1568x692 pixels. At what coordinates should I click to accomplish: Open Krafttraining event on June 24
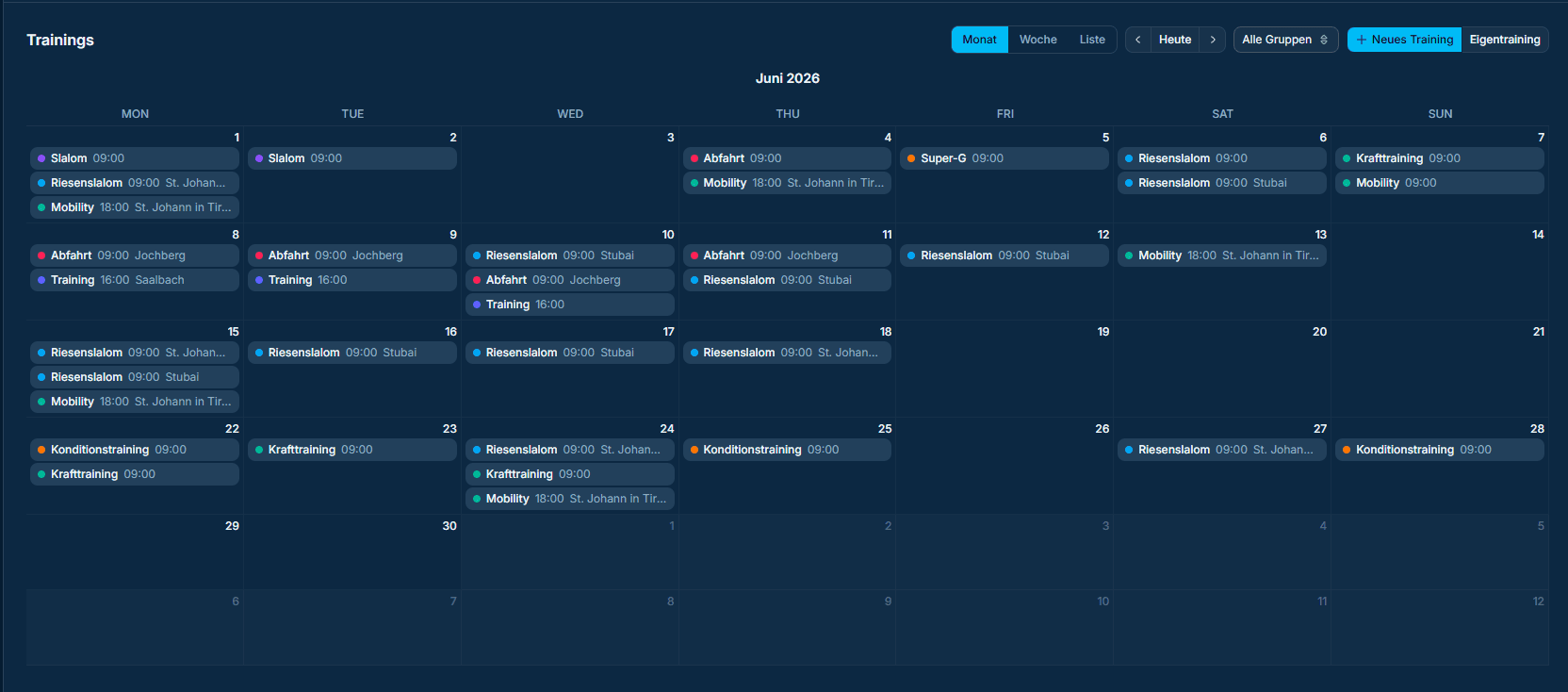coord(570,474)
